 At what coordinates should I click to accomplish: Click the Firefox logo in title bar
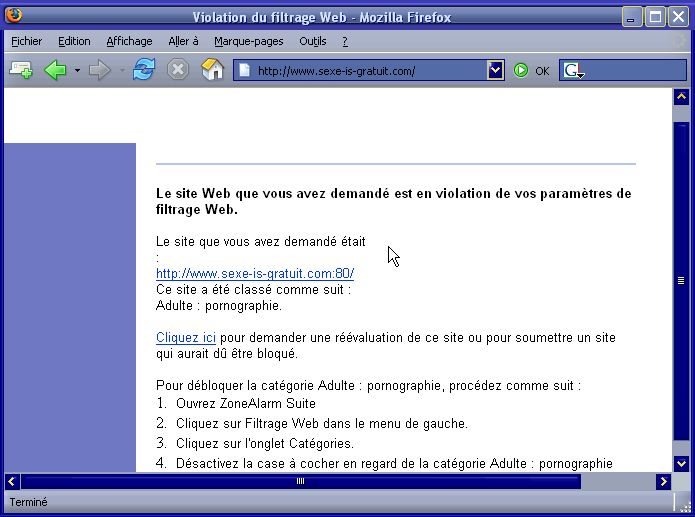13,15
